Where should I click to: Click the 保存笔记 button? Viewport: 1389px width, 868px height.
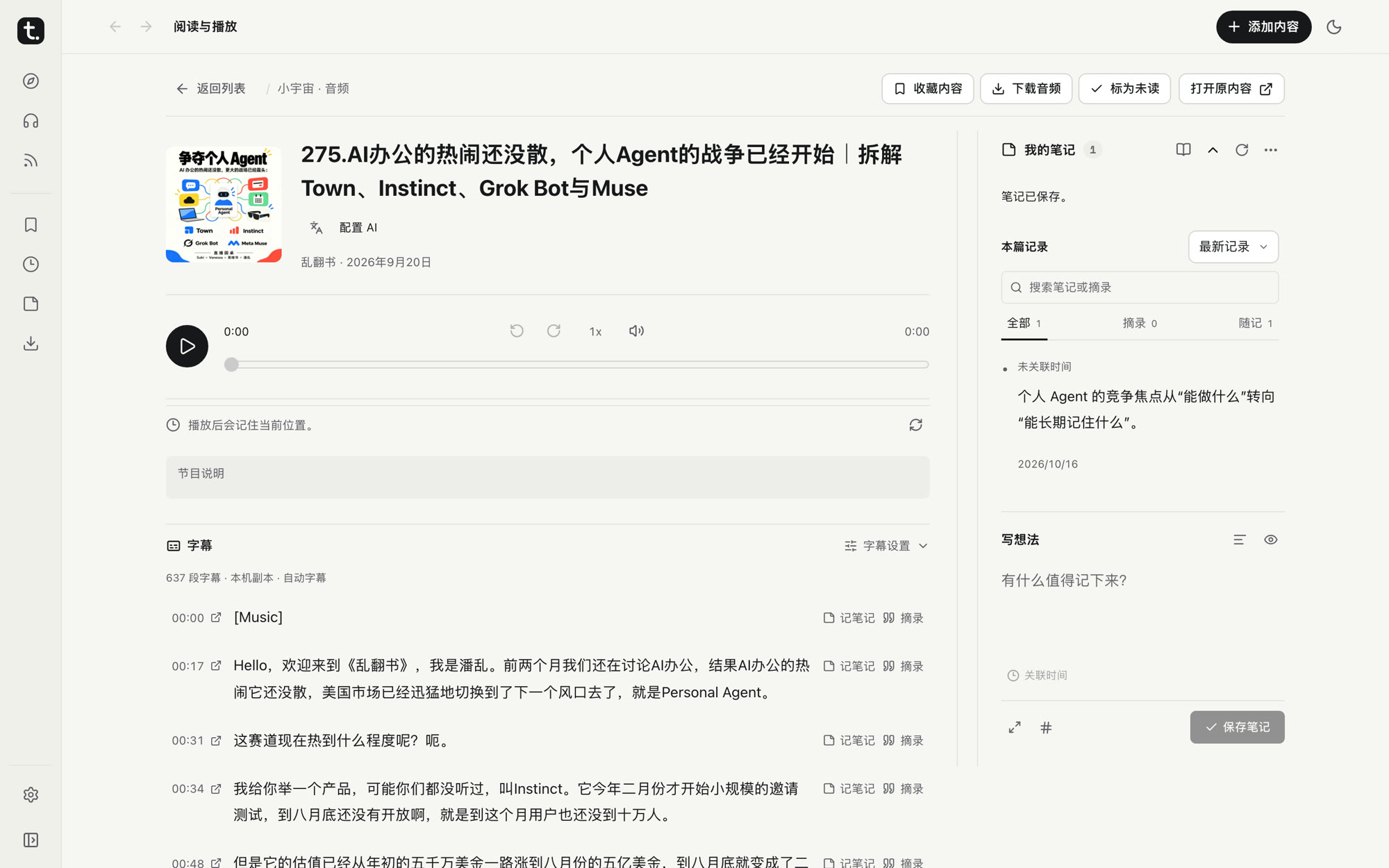pyautogui.click(x=1237, y=727)
